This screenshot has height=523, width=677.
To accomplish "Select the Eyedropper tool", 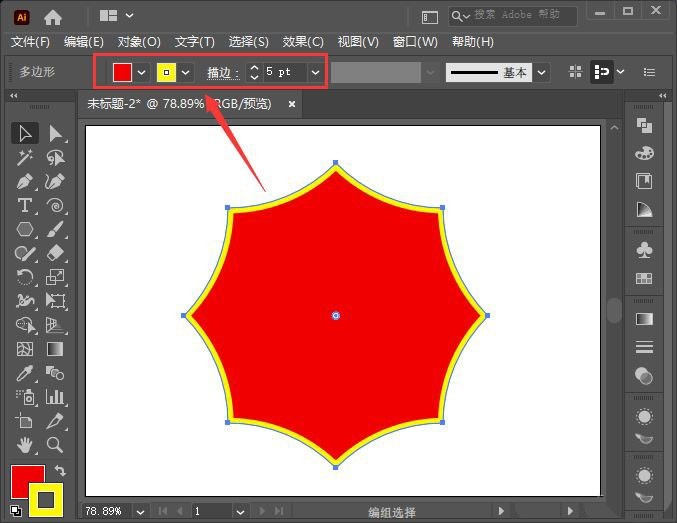I will tap(25, 373).
